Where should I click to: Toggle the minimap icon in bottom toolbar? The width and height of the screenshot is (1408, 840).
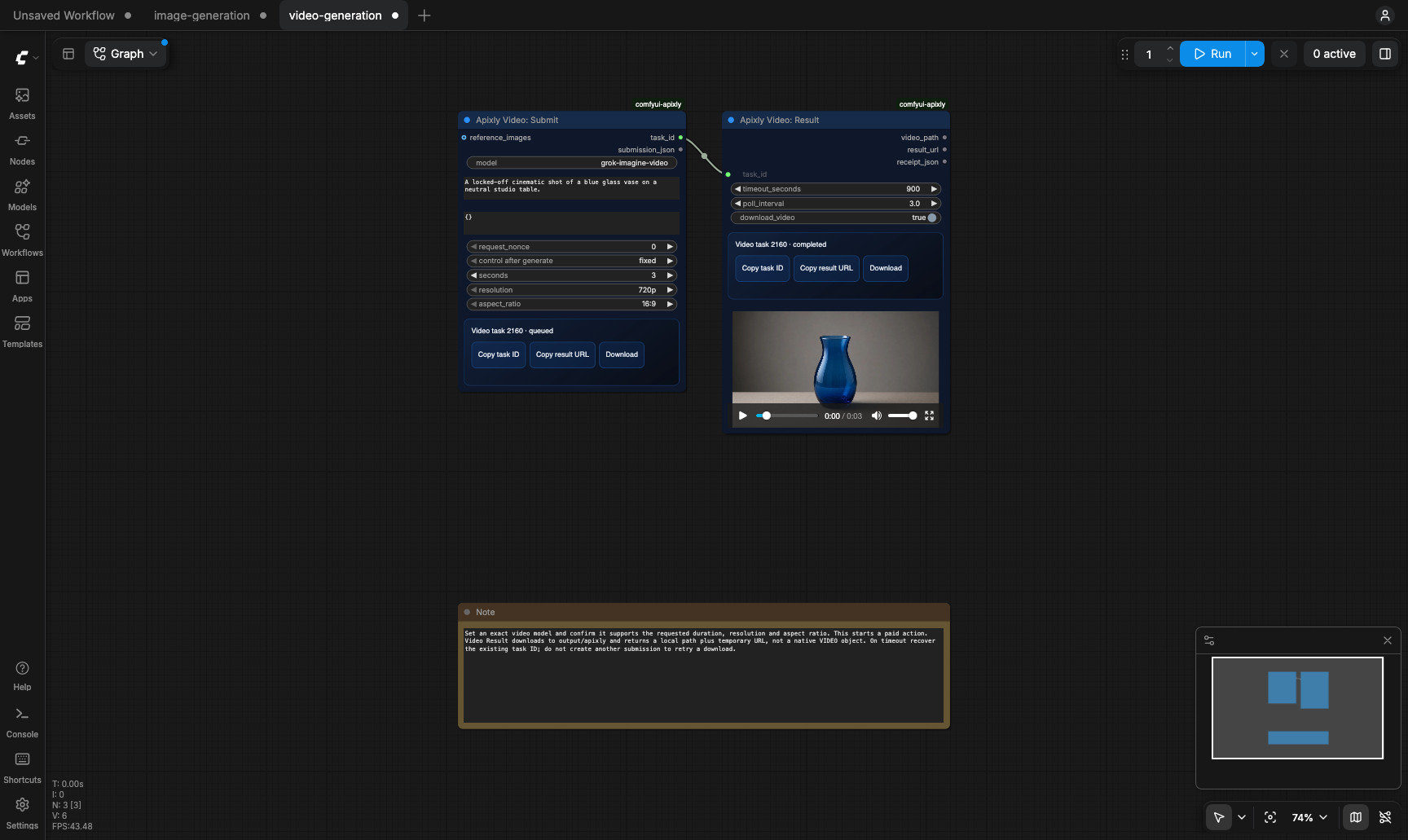[1356, 817]
